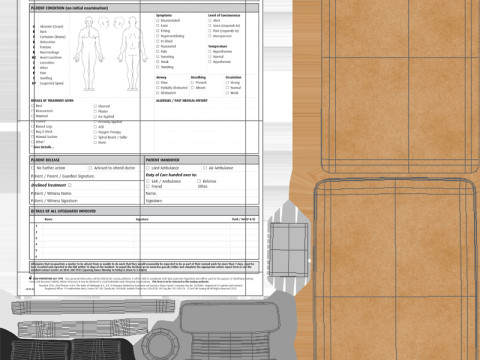Tick the 'Declined treatment' checkbox
This screenshot has width=480, height=360.
click(x=70, y=185)
